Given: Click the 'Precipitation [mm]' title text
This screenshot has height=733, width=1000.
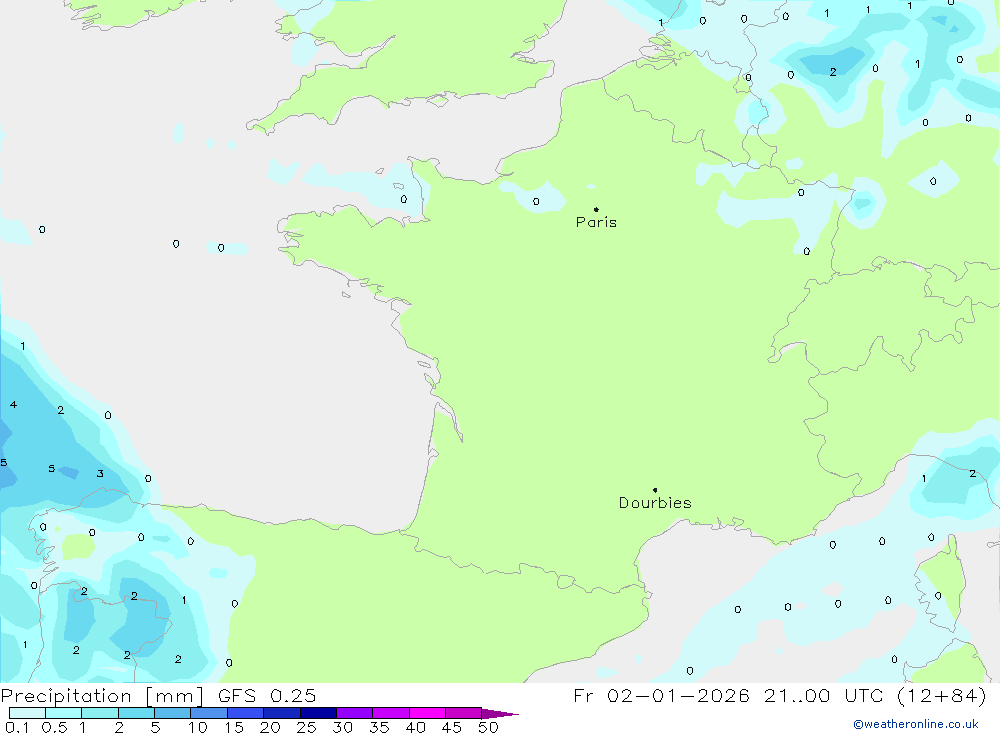Looking at the screenshot, I should point(102,696).
